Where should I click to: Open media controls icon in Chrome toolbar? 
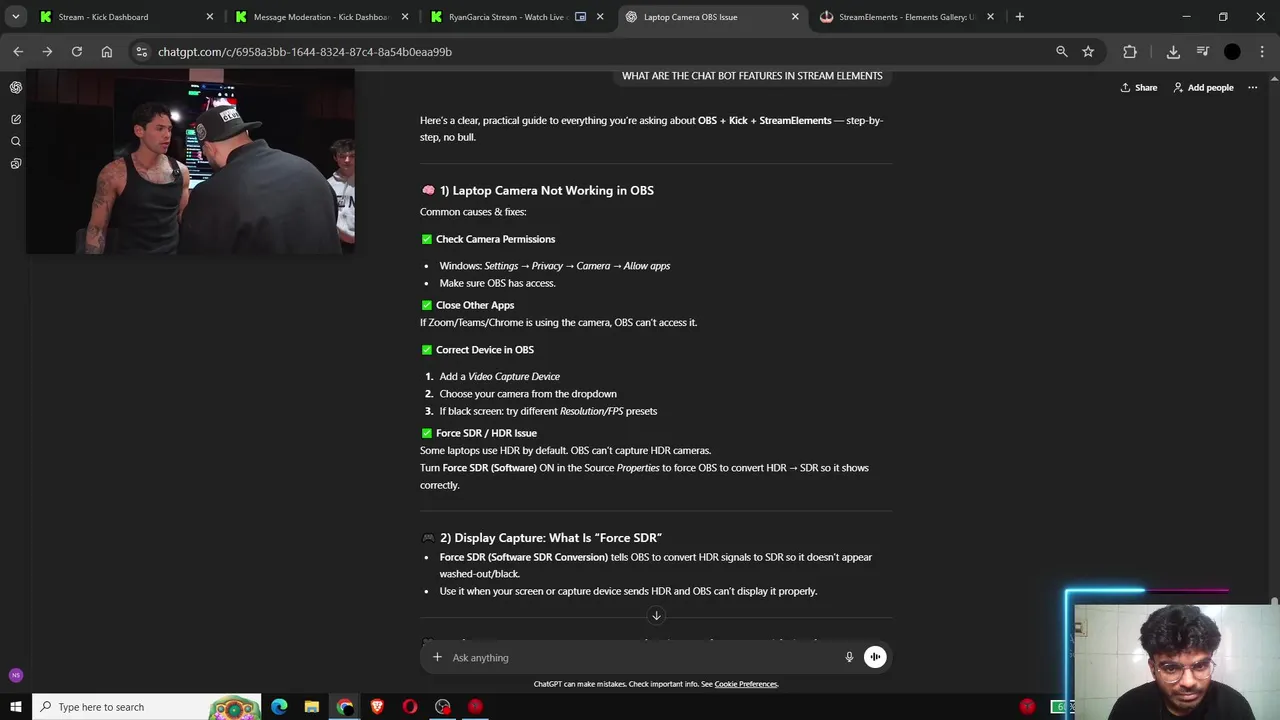click(x=1203, y=52)
